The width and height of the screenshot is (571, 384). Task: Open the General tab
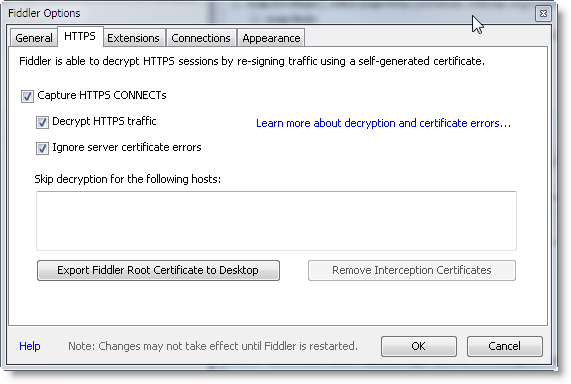pyautogui.click(x=34, y=38)
